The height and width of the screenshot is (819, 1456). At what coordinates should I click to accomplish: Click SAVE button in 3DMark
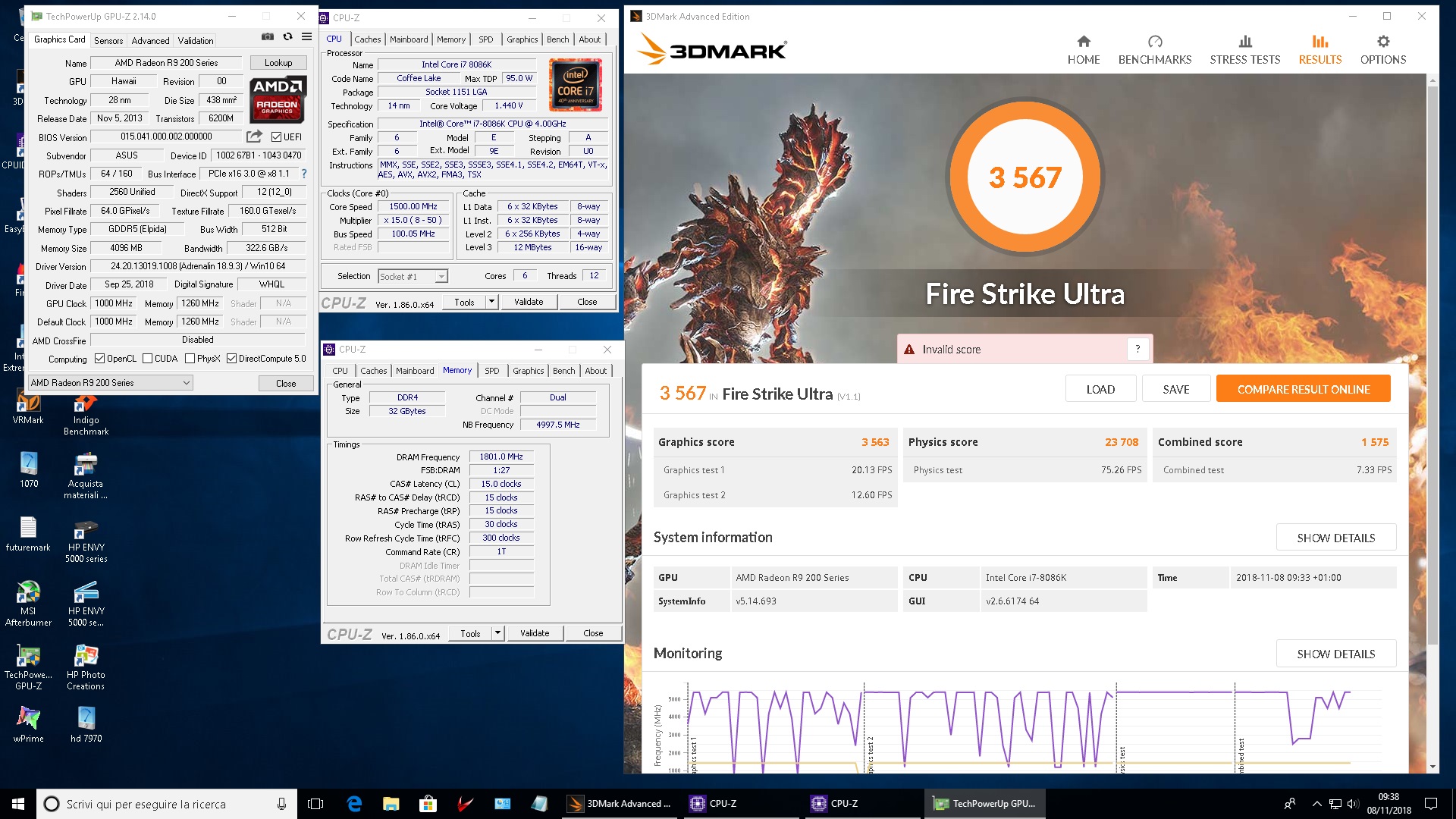[x=1176, y=389]
